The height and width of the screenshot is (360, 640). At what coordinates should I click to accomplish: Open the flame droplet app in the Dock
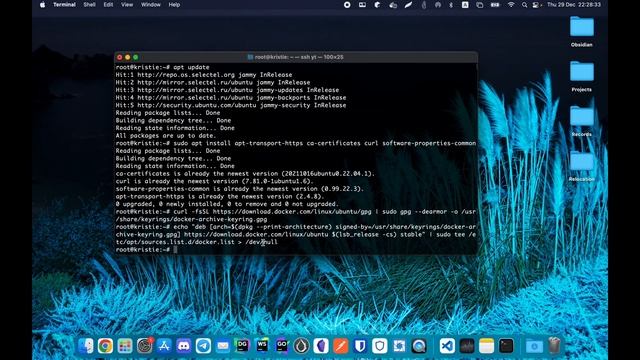pos(301,346)
